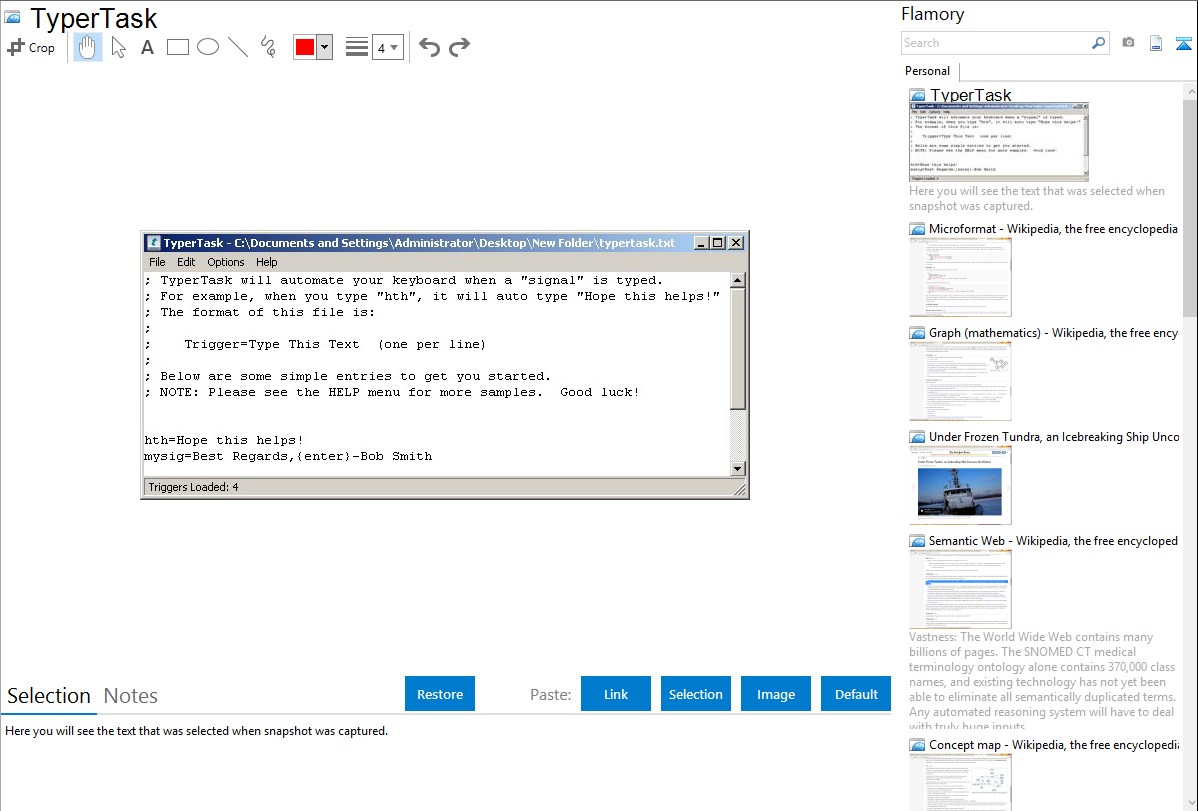This screenshot has width=1198, height=811.
Task: Expand the line thickness dropdown
Action: pyautogui.click(x=387, y=47)
